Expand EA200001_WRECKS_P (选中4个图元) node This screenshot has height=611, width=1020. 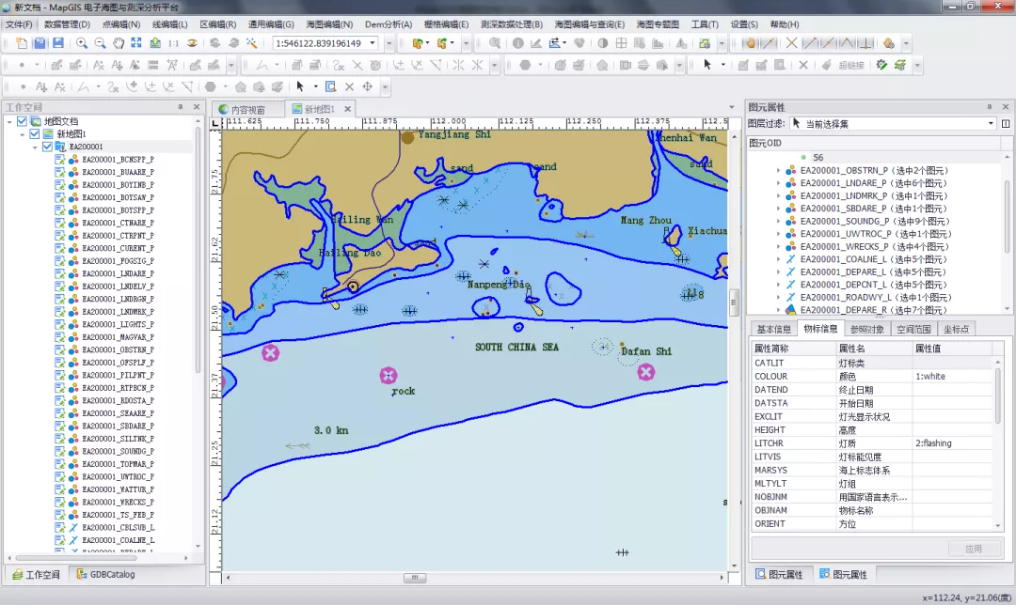[x=778, y=247]
